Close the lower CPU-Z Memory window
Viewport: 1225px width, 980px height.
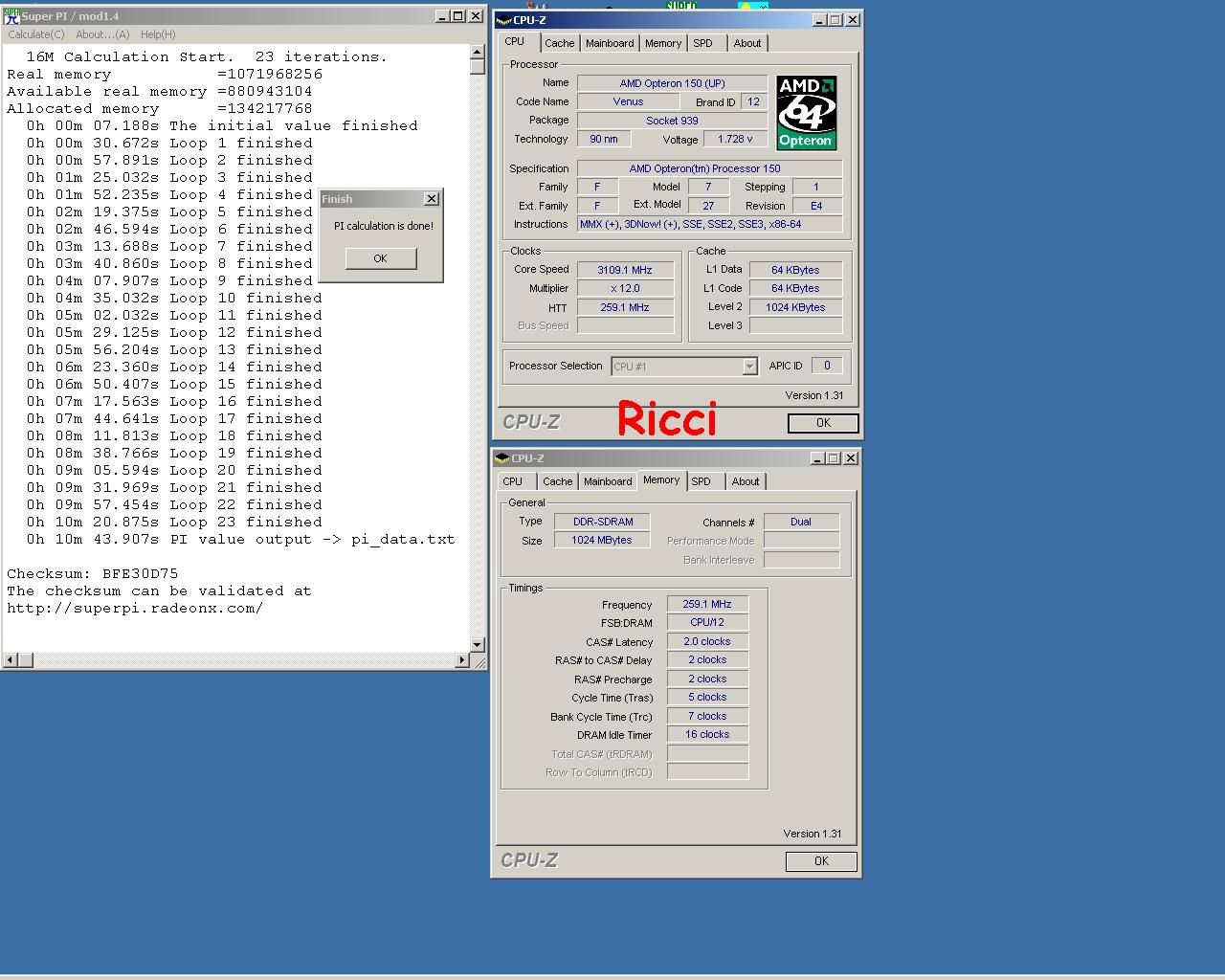[851, 458]
